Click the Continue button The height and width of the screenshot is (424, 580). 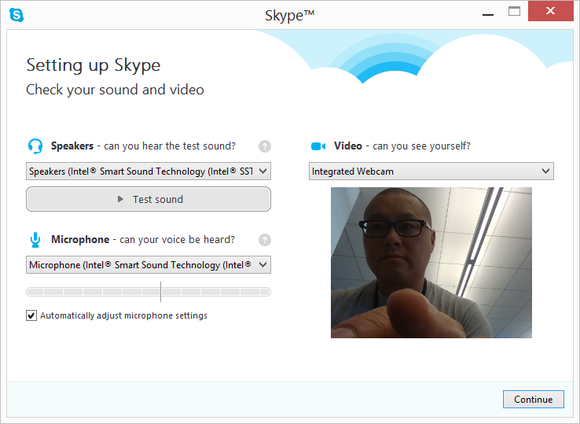pyautogui.click(x=533, y=399)
